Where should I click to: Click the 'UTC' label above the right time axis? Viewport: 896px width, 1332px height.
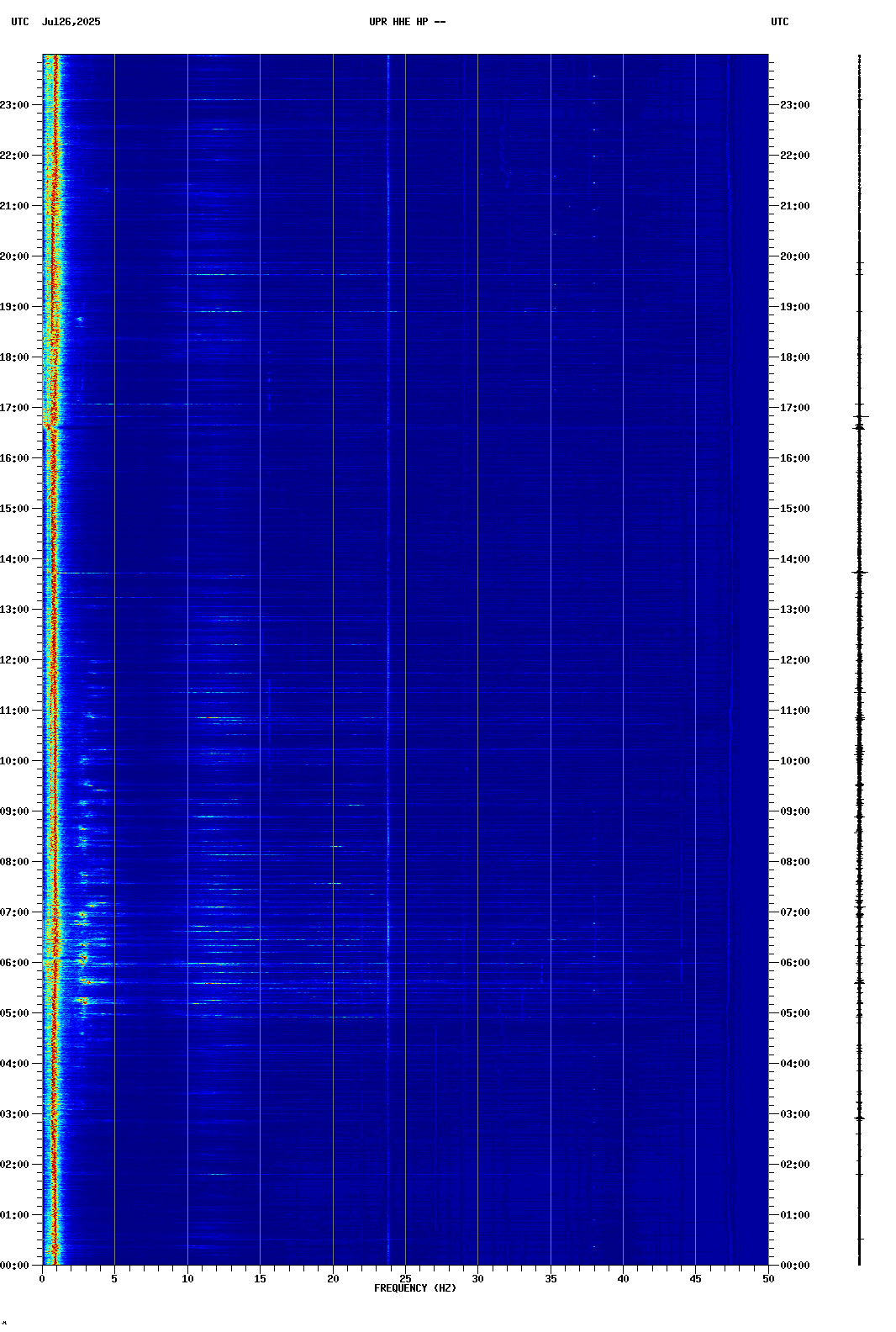click(780, 22)
